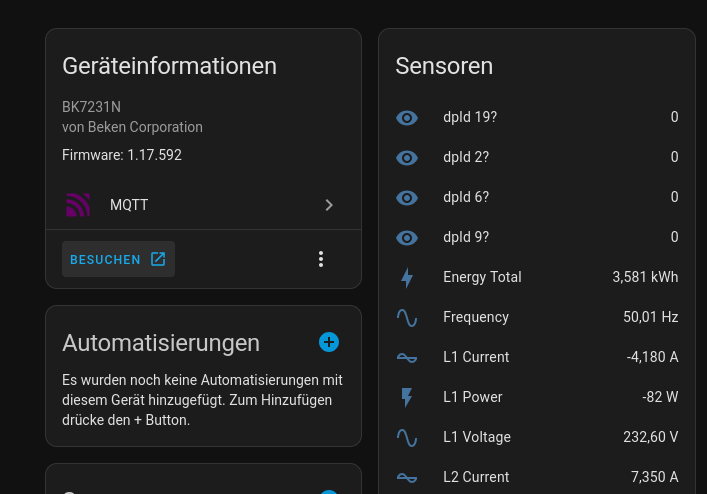The height and width of the screenshot is (494, 707).
Task: Click the sine wave icon next to Frequency
Action: click(407, 318)
